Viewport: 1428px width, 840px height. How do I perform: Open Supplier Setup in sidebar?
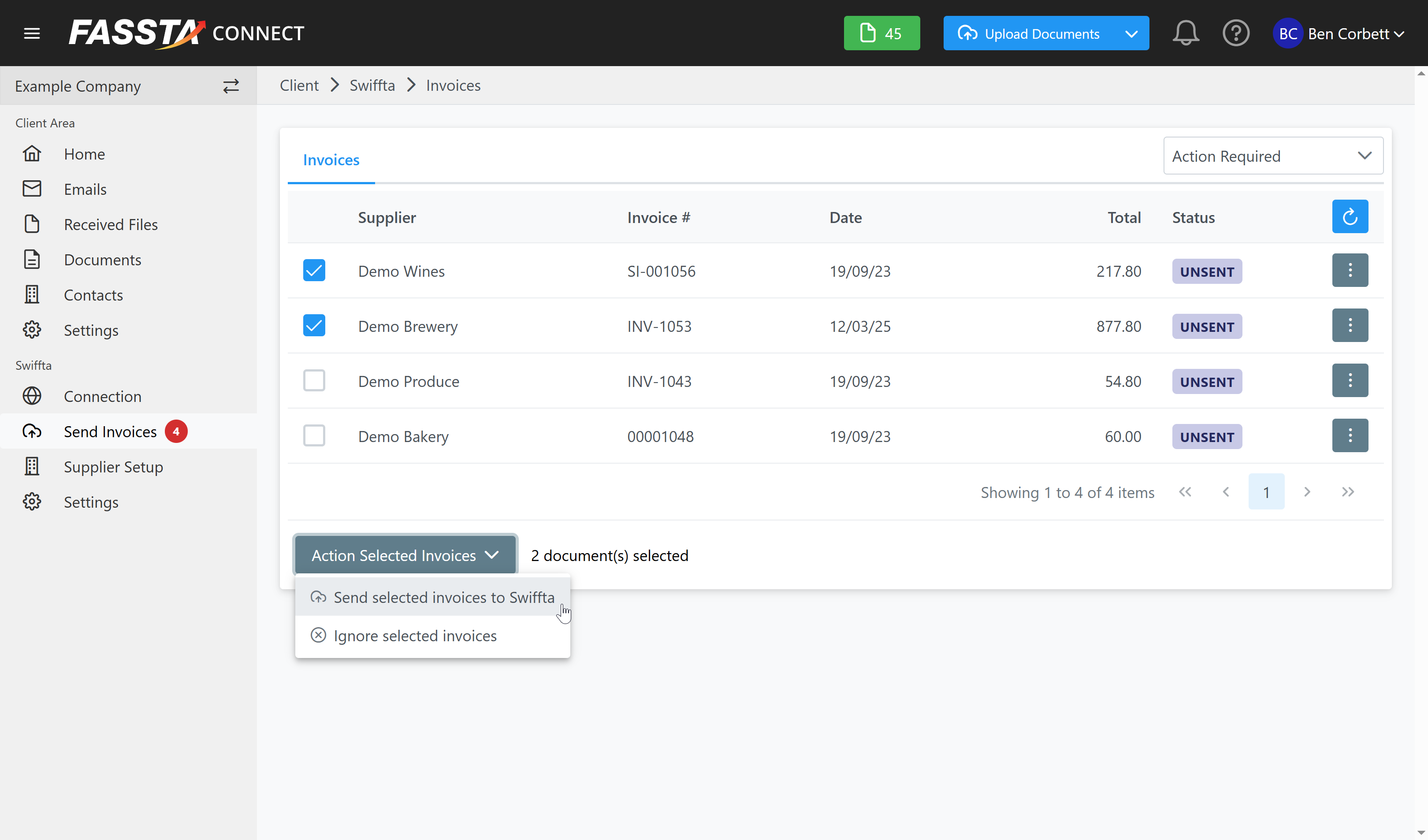(x=113, y=467)
